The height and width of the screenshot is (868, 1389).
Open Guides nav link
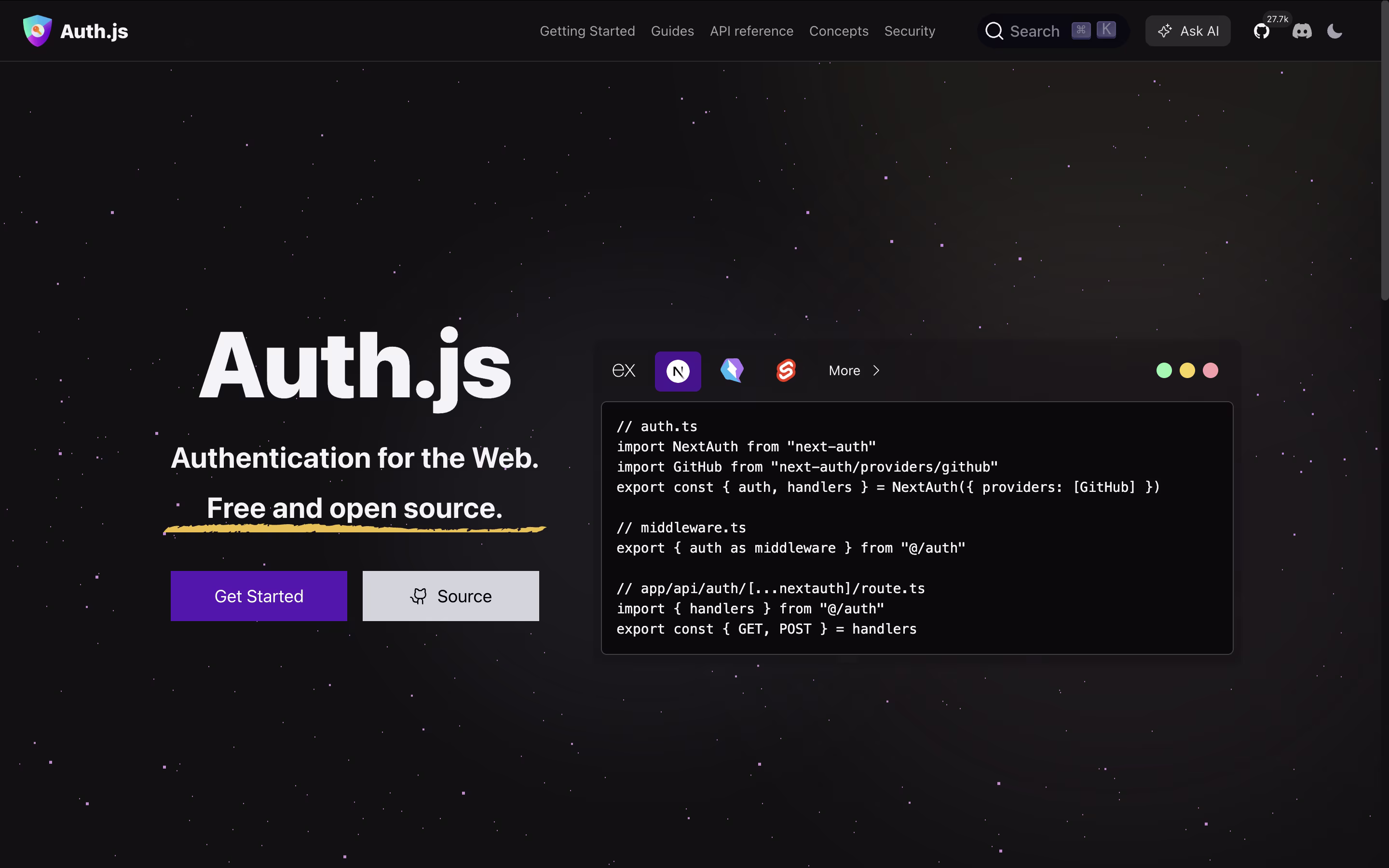[x=672, y=31]
